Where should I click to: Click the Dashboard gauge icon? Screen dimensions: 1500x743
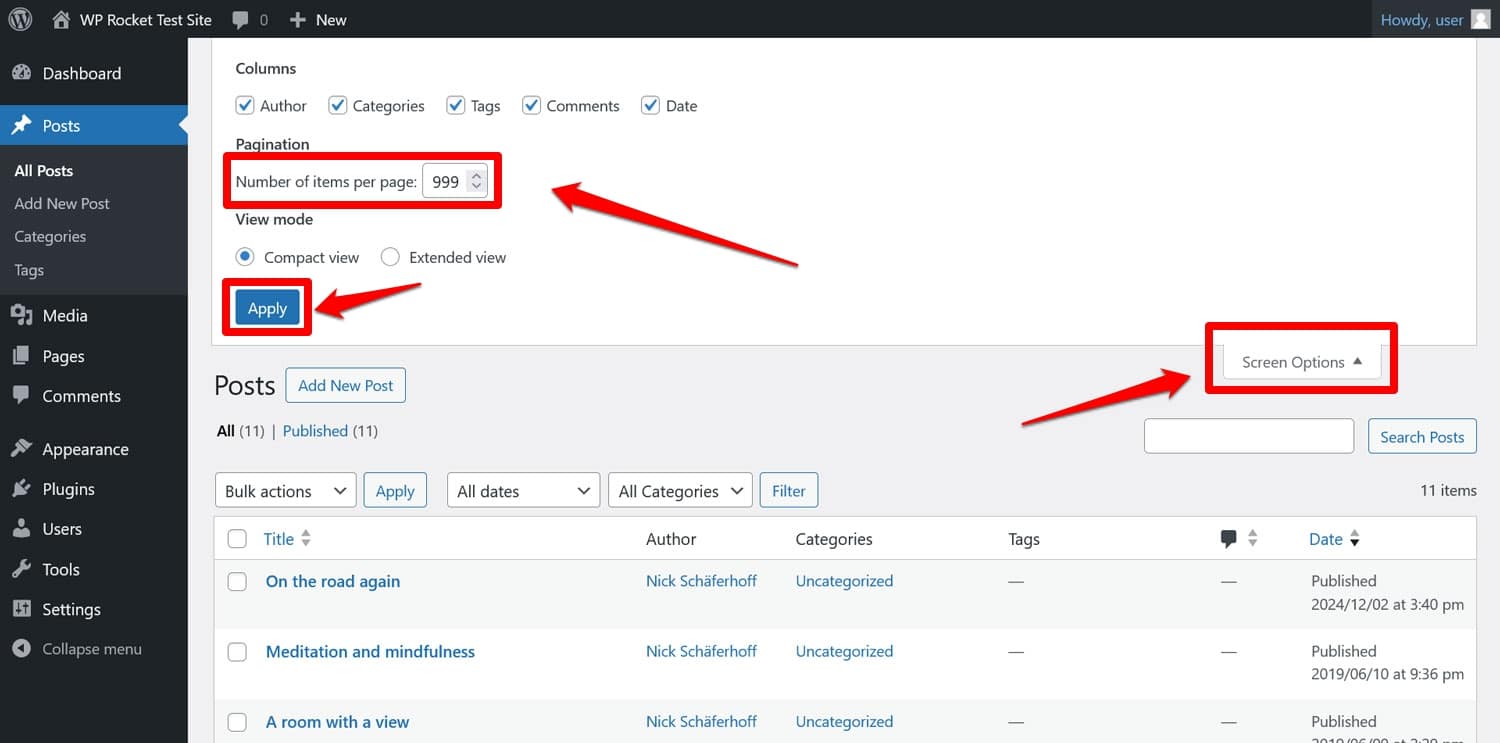21,73
